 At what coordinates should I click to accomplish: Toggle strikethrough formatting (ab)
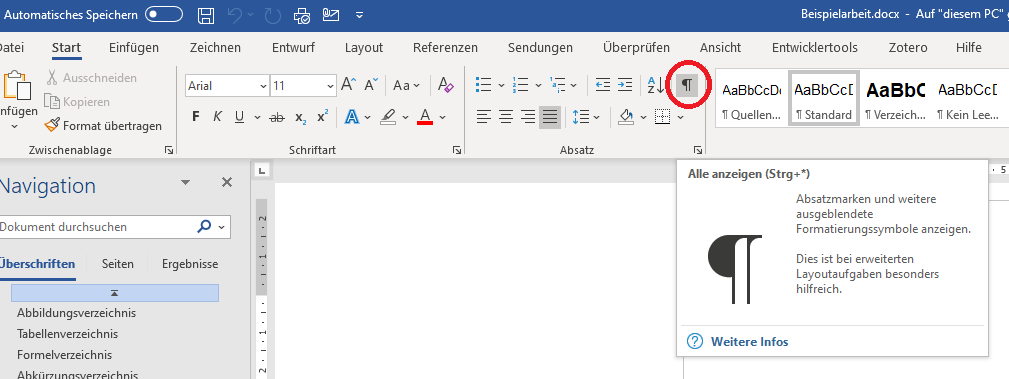point(277,117)
